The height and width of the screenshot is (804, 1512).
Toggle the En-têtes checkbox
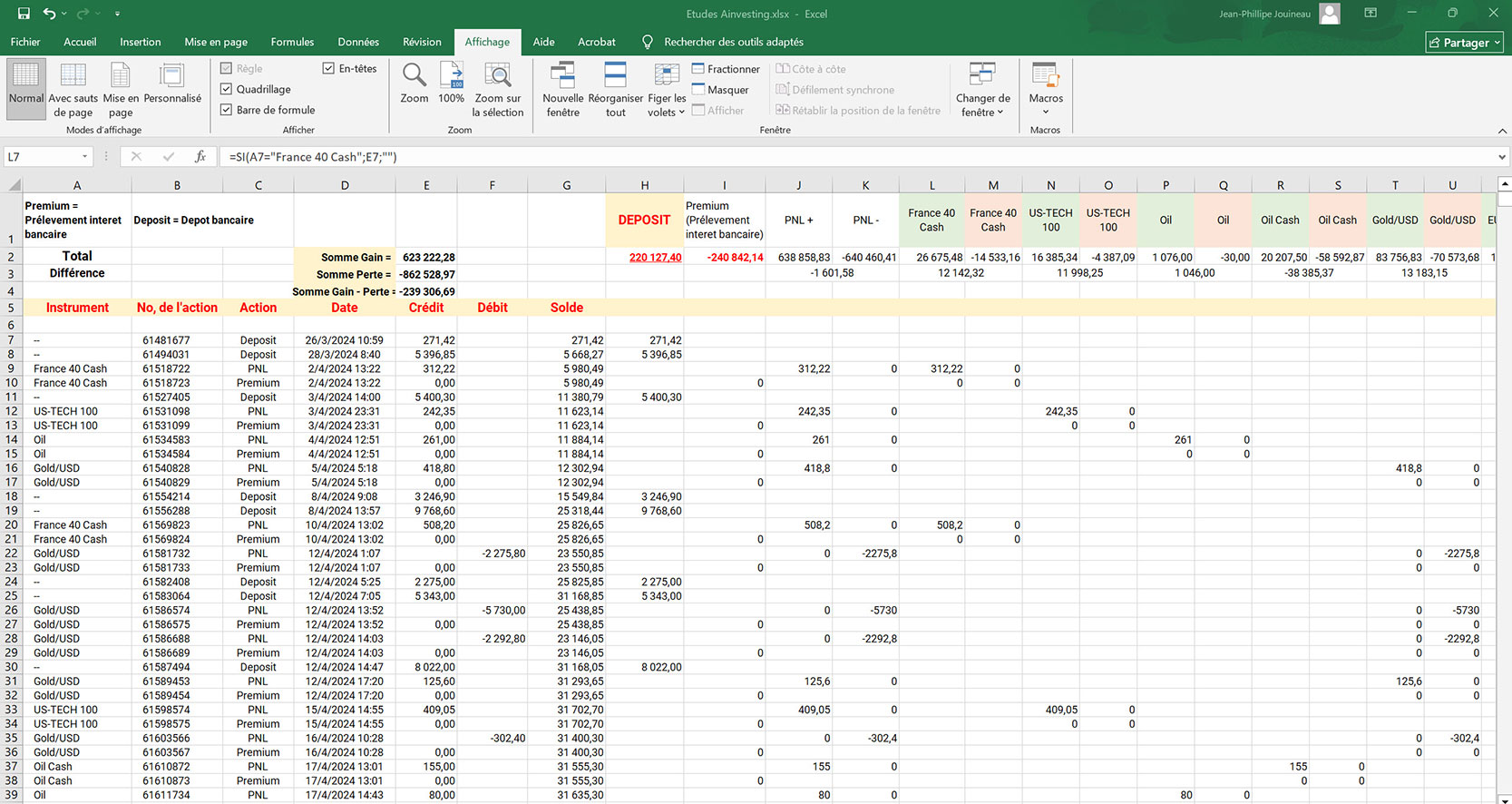tap(328, 68)
